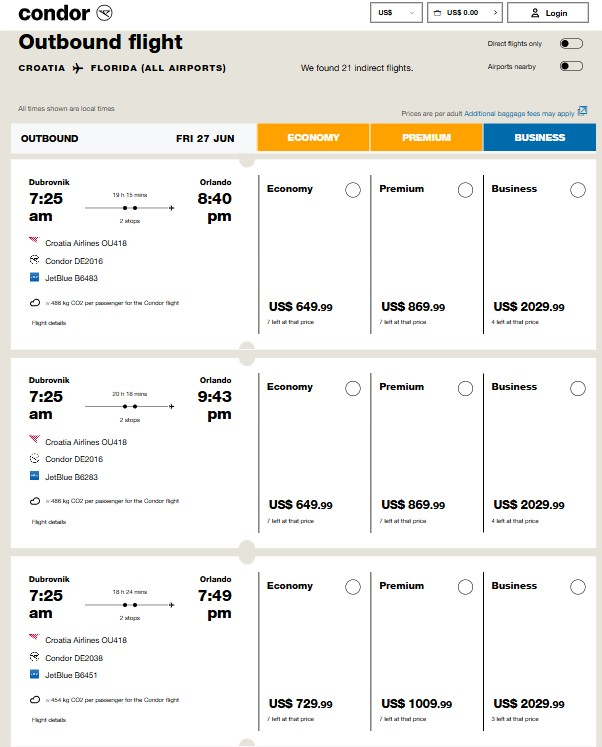Viewport: 602px width, 747px height.
Task: Click JetBlue logo beside B6283
Action: pos(34,475)
